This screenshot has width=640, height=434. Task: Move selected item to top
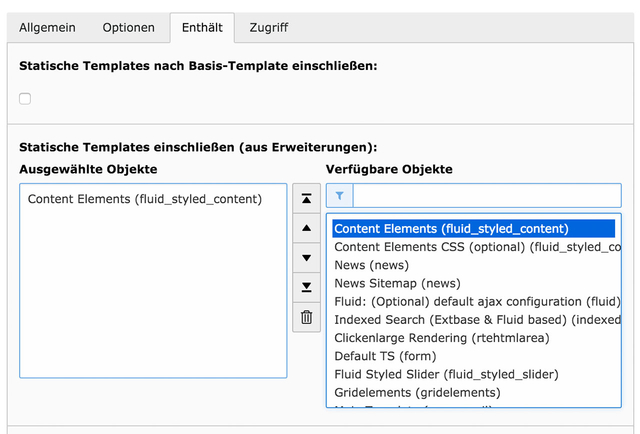tap(307, 198)
